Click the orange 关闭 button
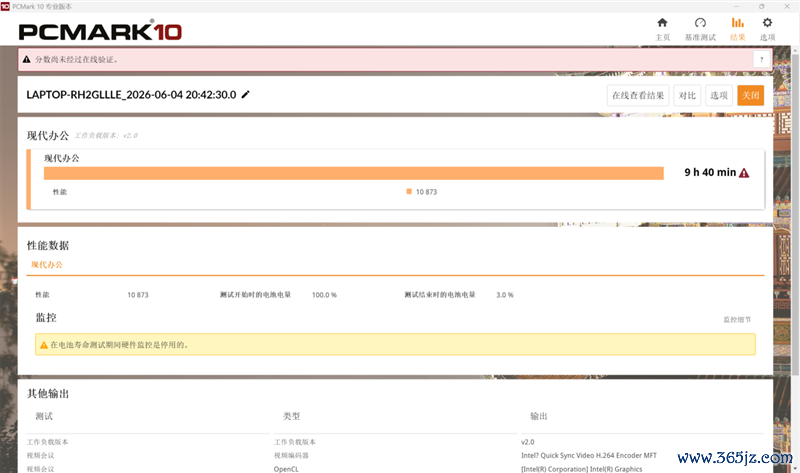 pos(751,95)
